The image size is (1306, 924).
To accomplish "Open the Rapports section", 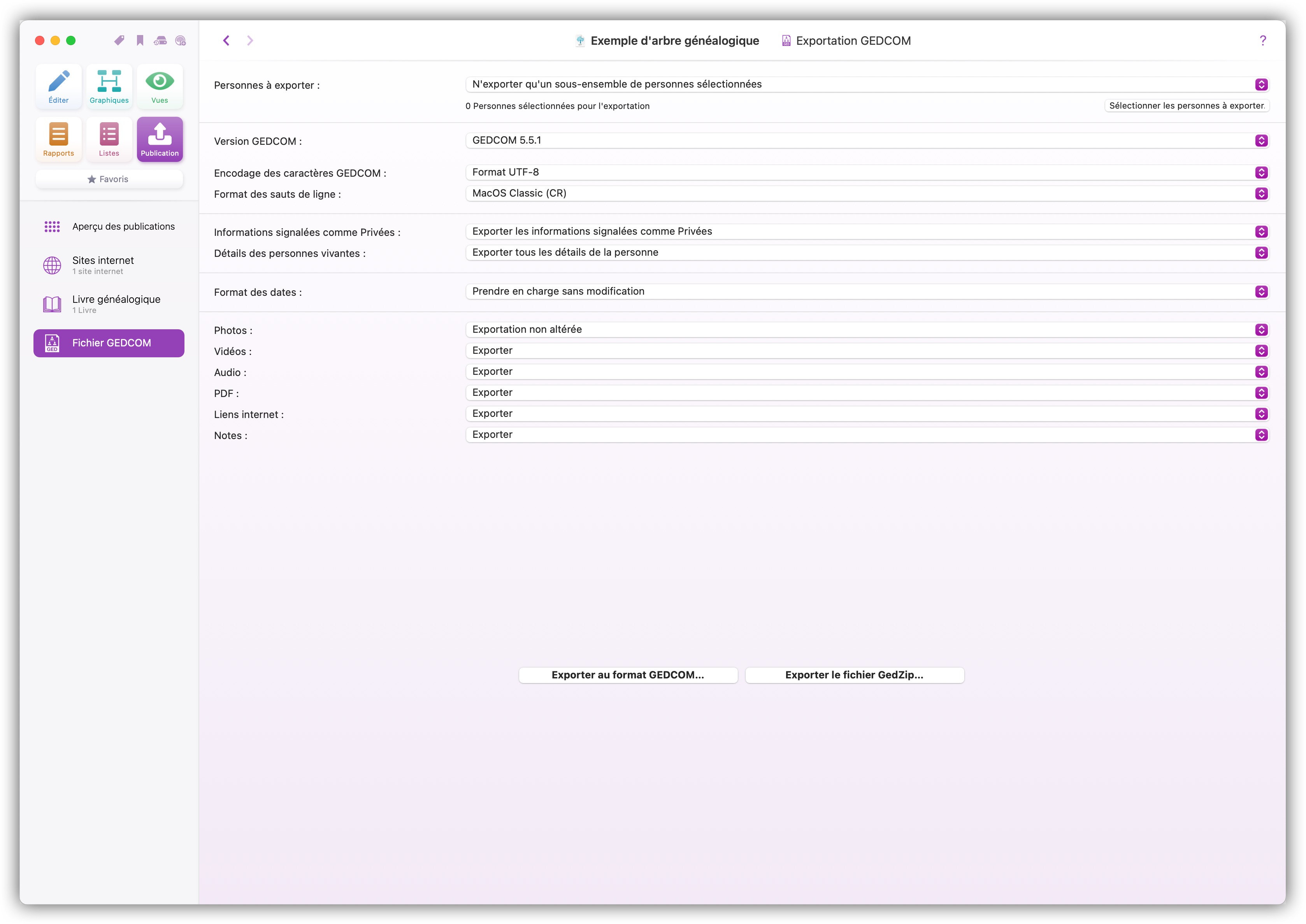I will pos(59,139).
